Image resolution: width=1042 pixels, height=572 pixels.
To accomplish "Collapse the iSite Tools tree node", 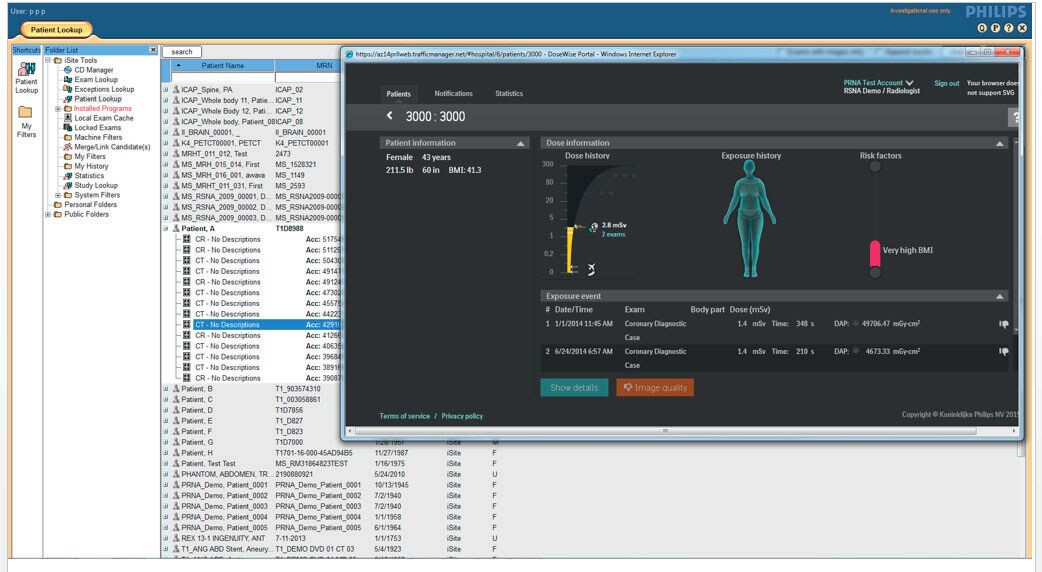I will pos(48,60).
